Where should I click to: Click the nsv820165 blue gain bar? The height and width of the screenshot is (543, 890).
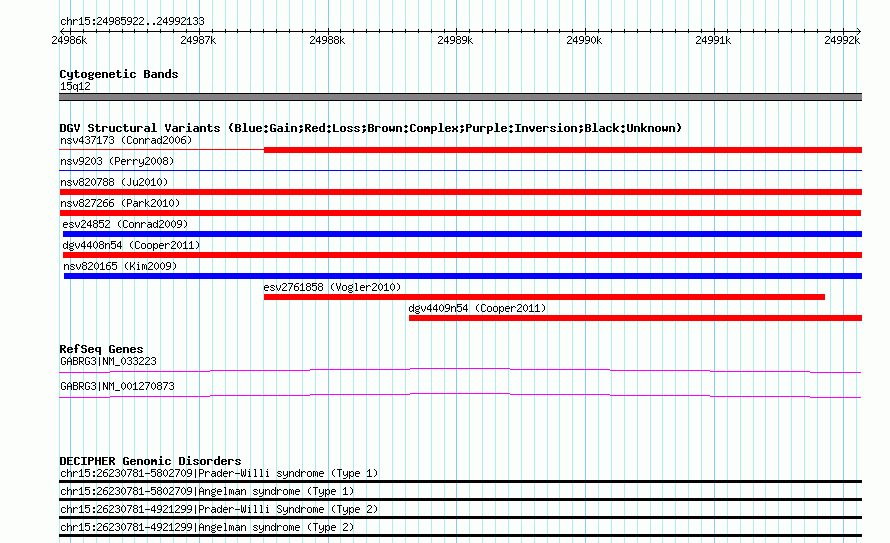click(x=463, y=276)
